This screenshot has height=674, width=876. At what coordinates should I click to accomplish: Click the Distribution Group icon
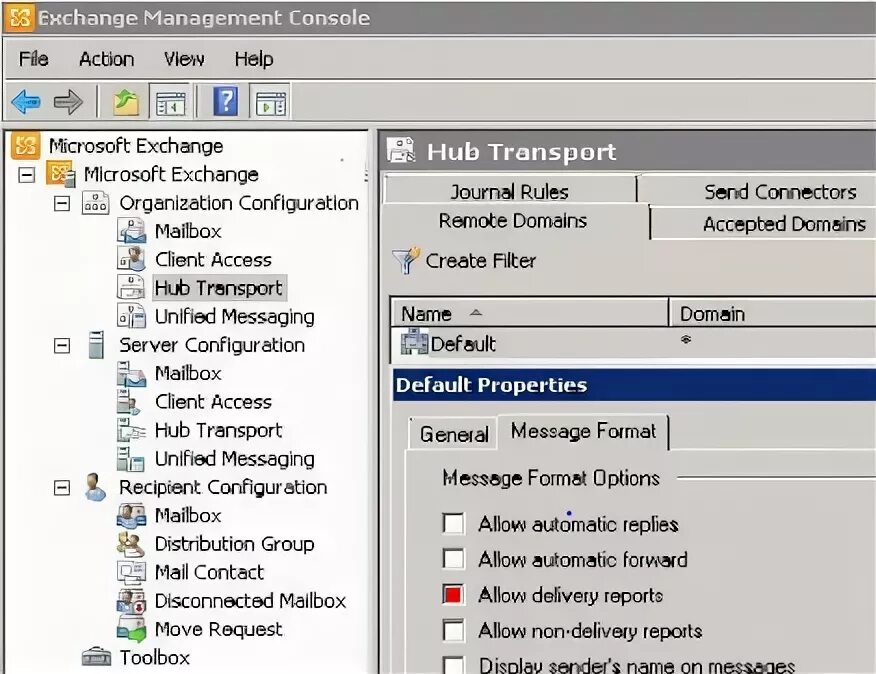coord(131,544)
